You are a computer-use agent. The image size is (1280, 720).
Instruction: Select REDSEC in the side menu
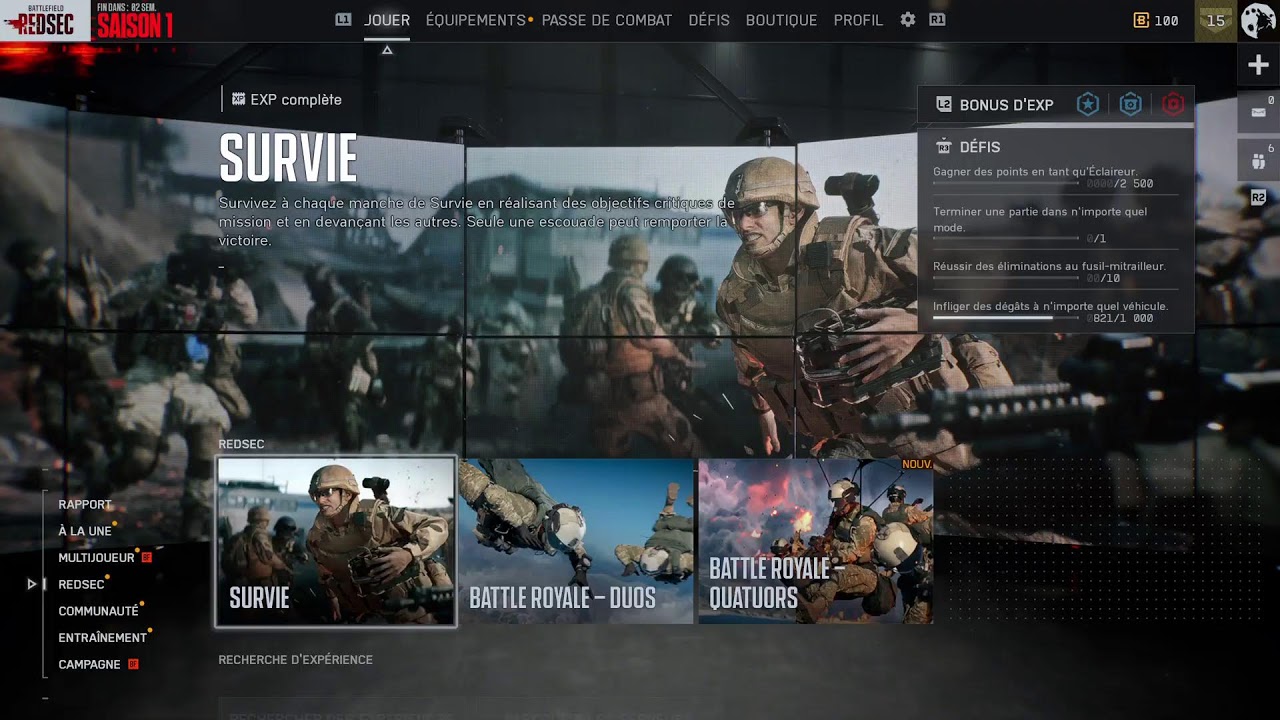[81, 584]
